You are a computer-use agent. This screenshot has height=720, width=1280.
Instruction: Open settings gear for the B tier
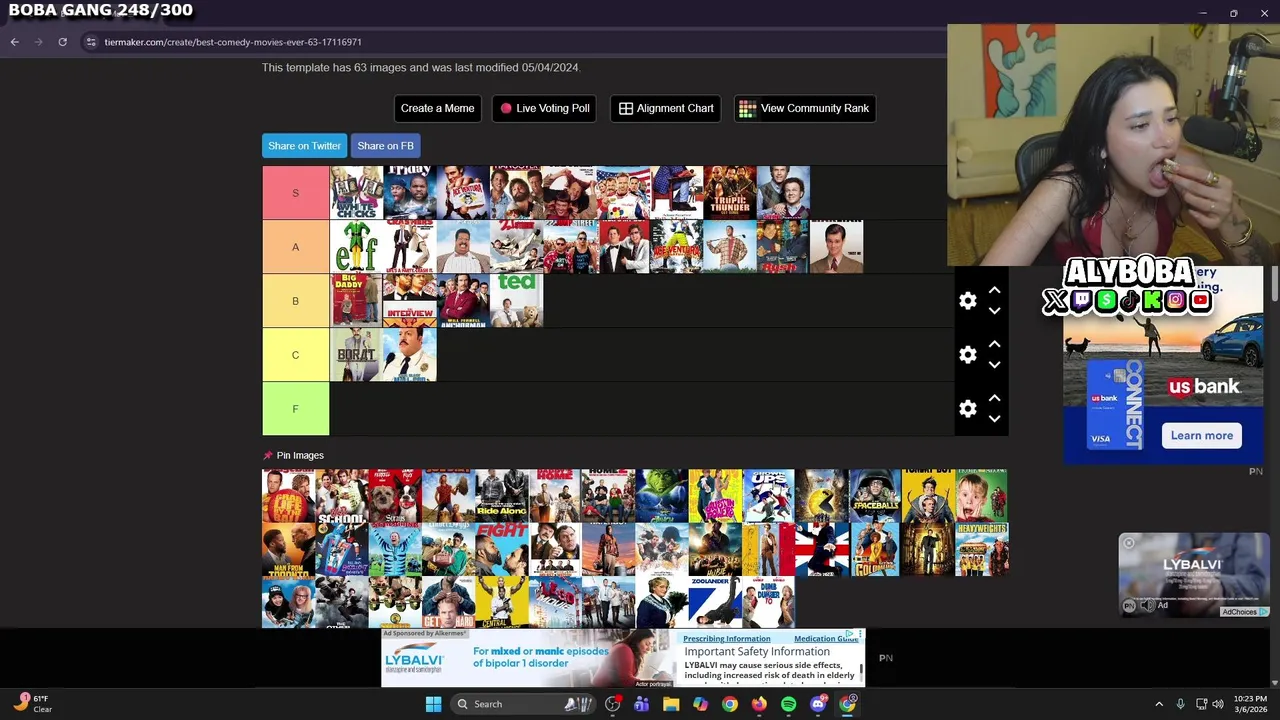coord(967,301)
